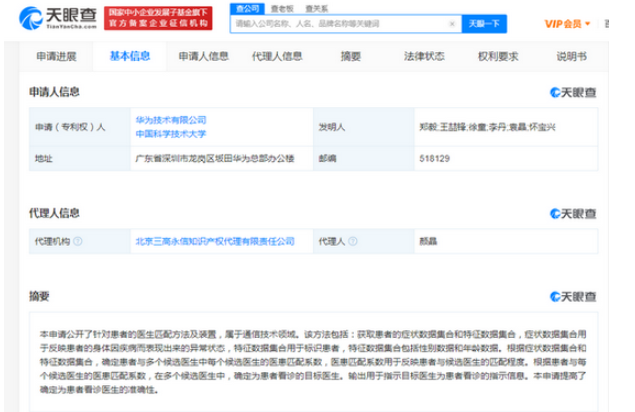
Task: Switch to the 申请进展 tab
Action: [57, 56]
